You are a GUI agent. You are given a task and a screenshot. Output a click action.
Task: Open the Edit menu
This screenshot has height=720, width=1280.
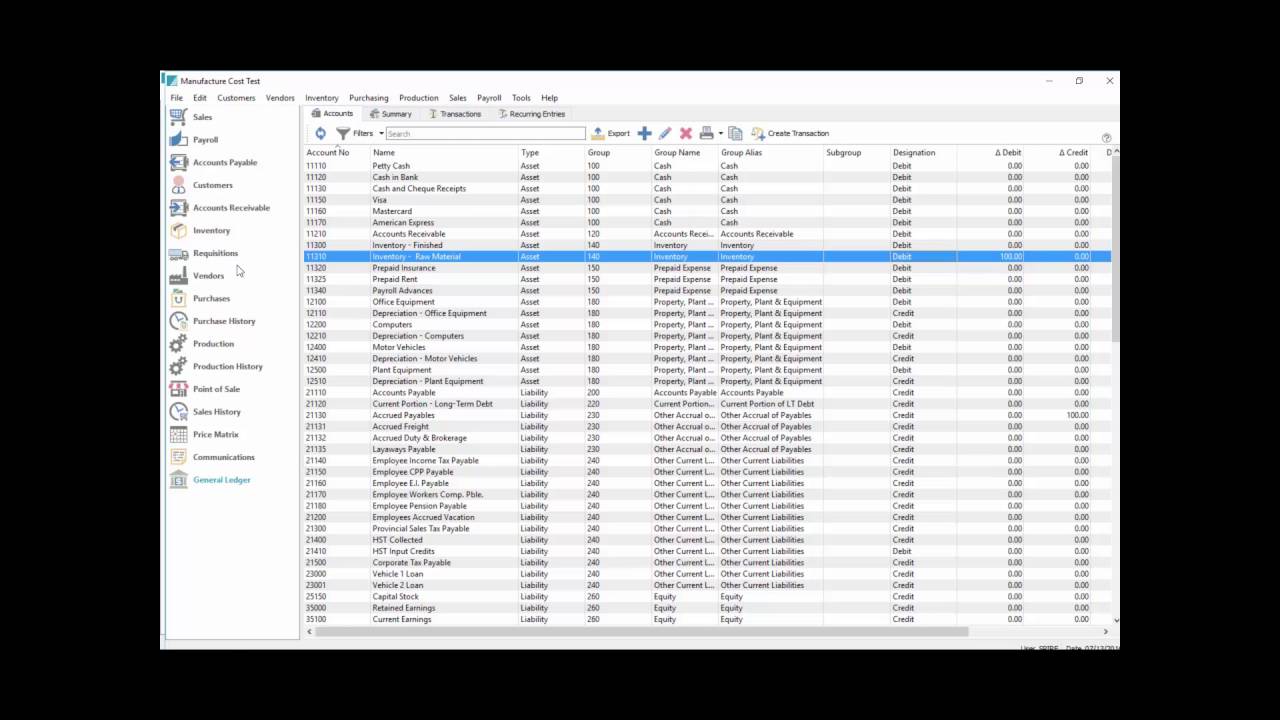[x=200, y=98]
